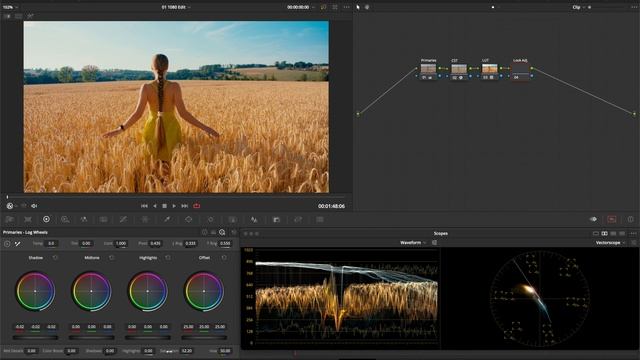Open the Color Warper palette
This screenshot has height=360, width=640.
[145, 220]
